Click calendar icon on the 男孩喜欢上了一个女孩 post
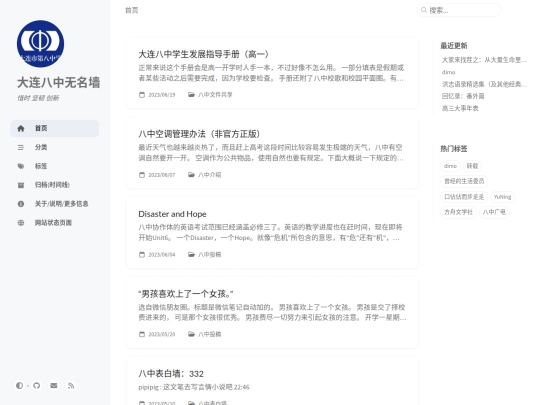Viewport: 540px width, 405px height. (142, 334)
